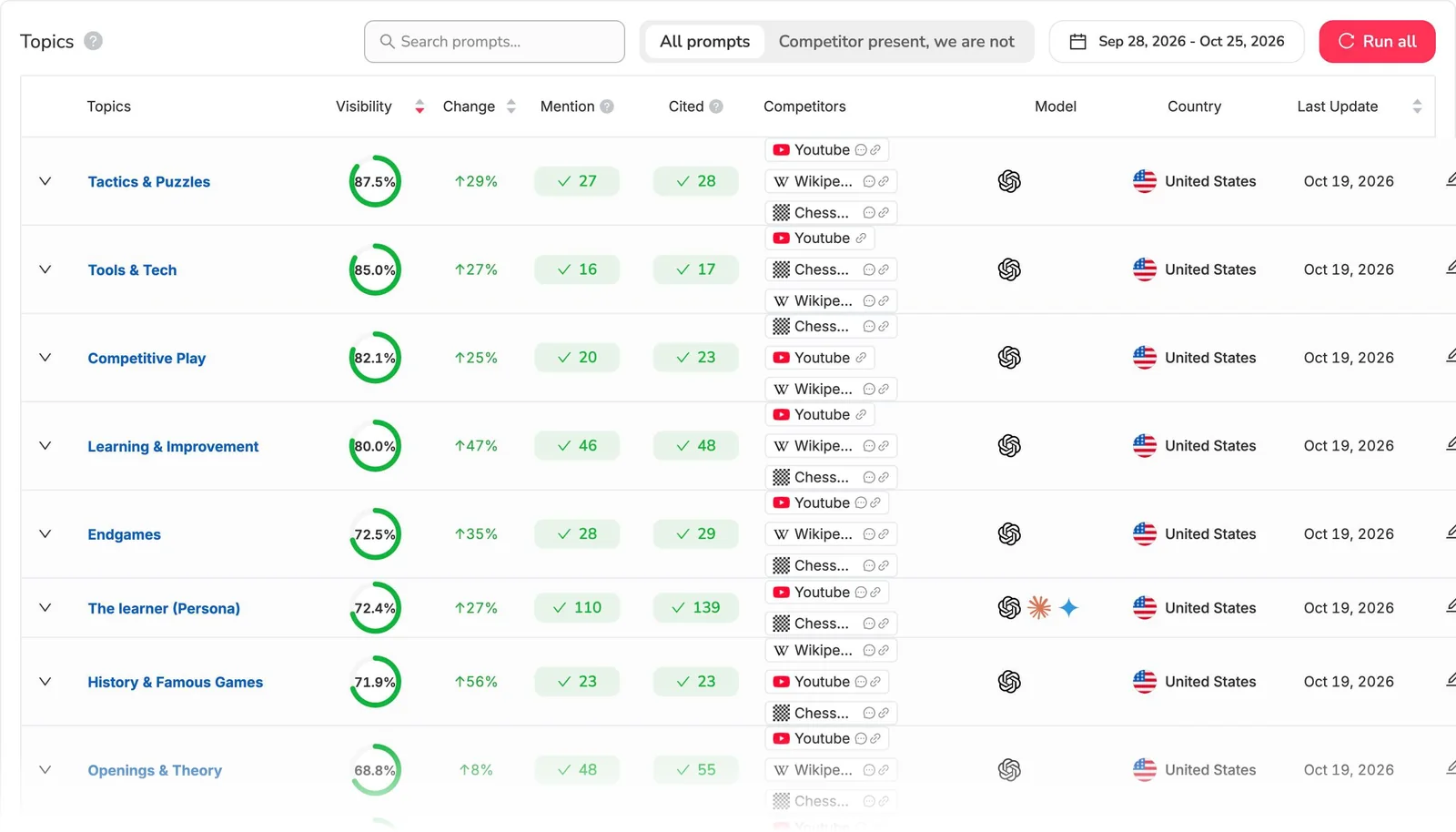Switch to Competitor present, we are not tab

896,42
